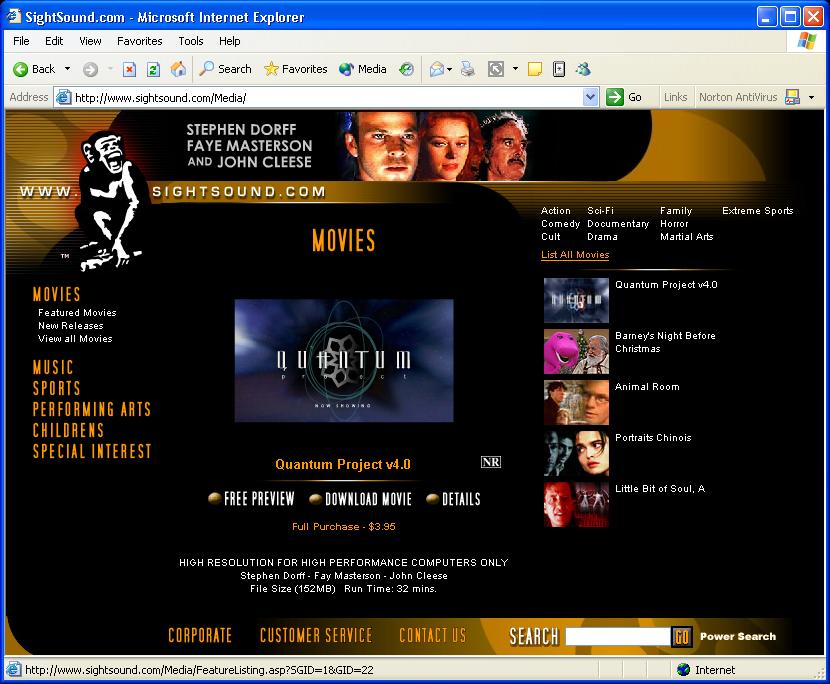Open the Featured Movies link
The image size is (830, 684).
click(x=77, y=313)
